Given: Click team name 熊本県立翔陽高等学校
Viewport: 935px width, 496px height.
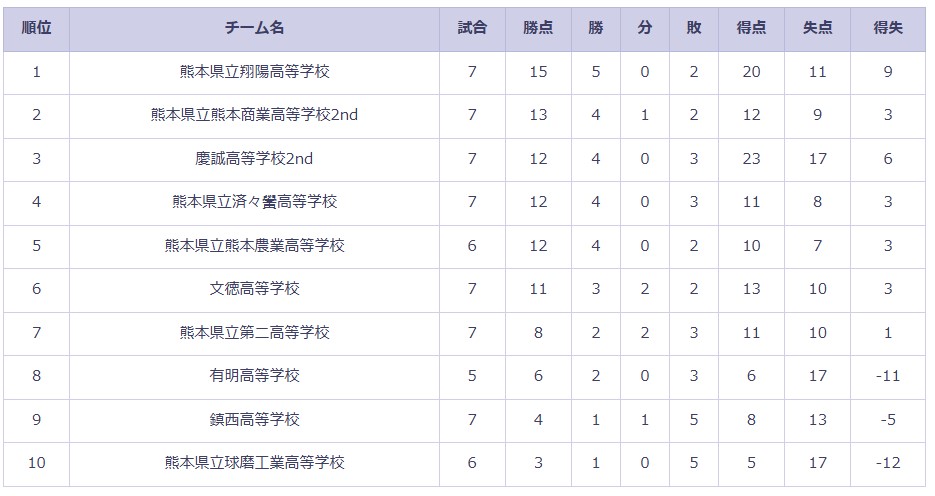Looking at the screenshot, I should (x=255, y=72).
